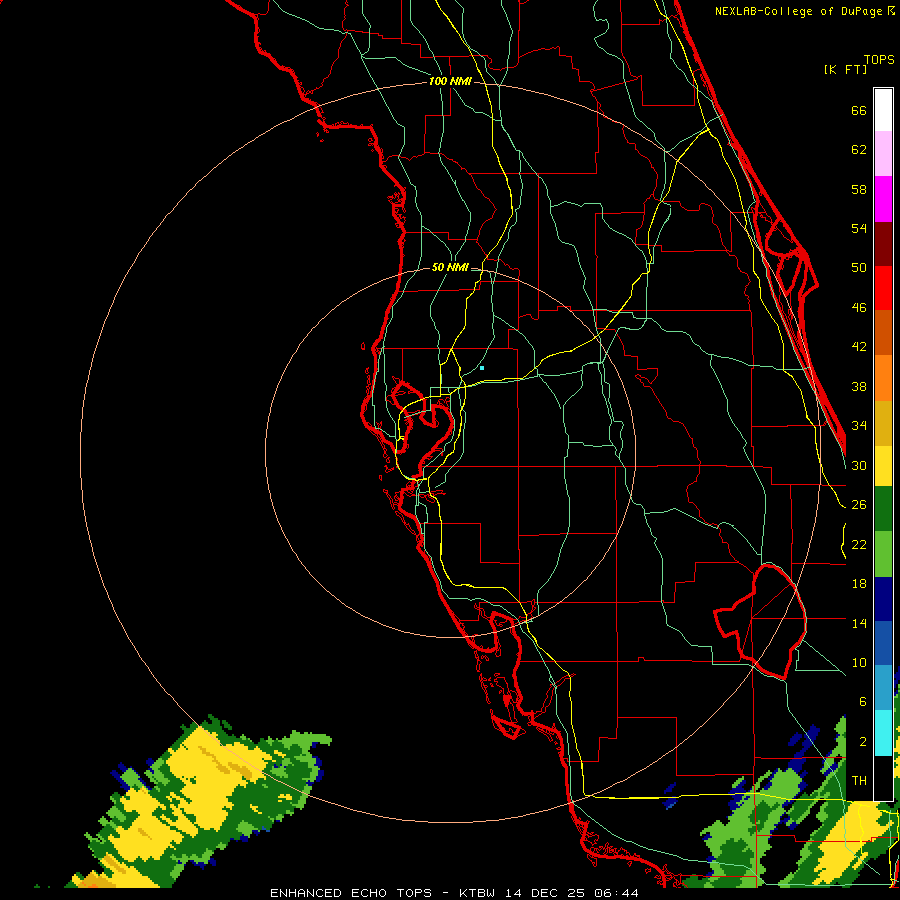The image size is (900, 900).
Task: Pick the medium blue legend swatch at 10
Action: (883, 643)
